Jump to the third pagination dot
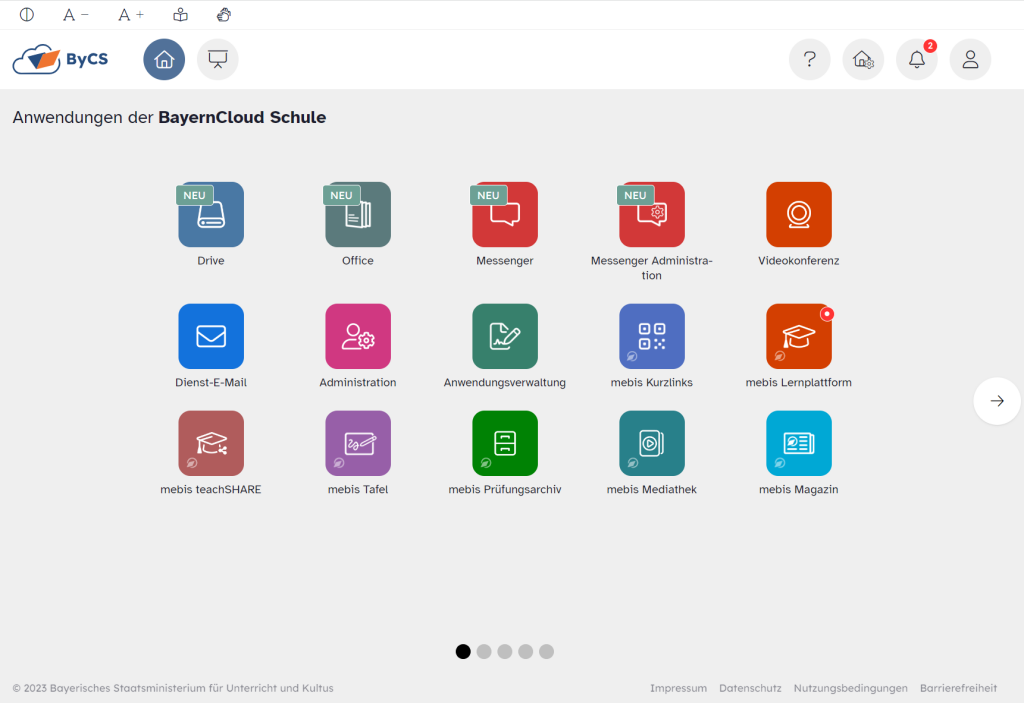Image resolution: width=1024 pixels, height=703 pixels. [505, 651]
